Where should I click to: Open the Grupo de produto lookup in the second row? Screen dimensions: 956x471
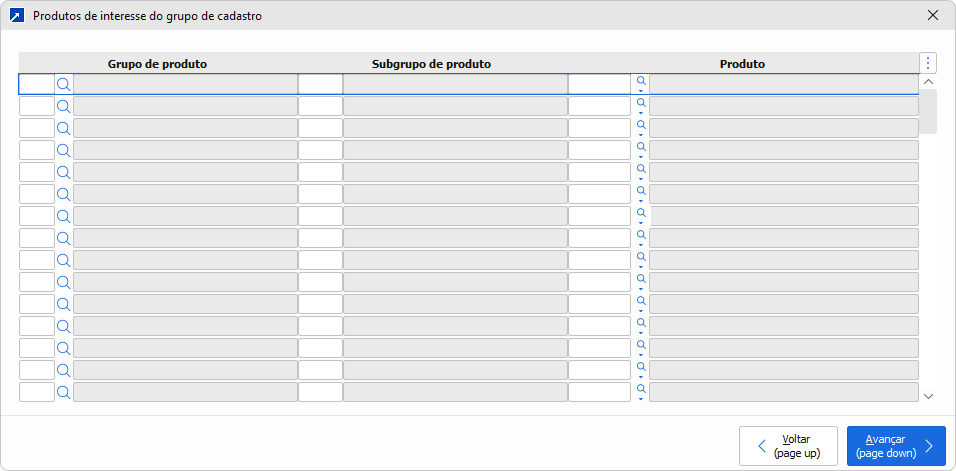(x=63, y=106)
